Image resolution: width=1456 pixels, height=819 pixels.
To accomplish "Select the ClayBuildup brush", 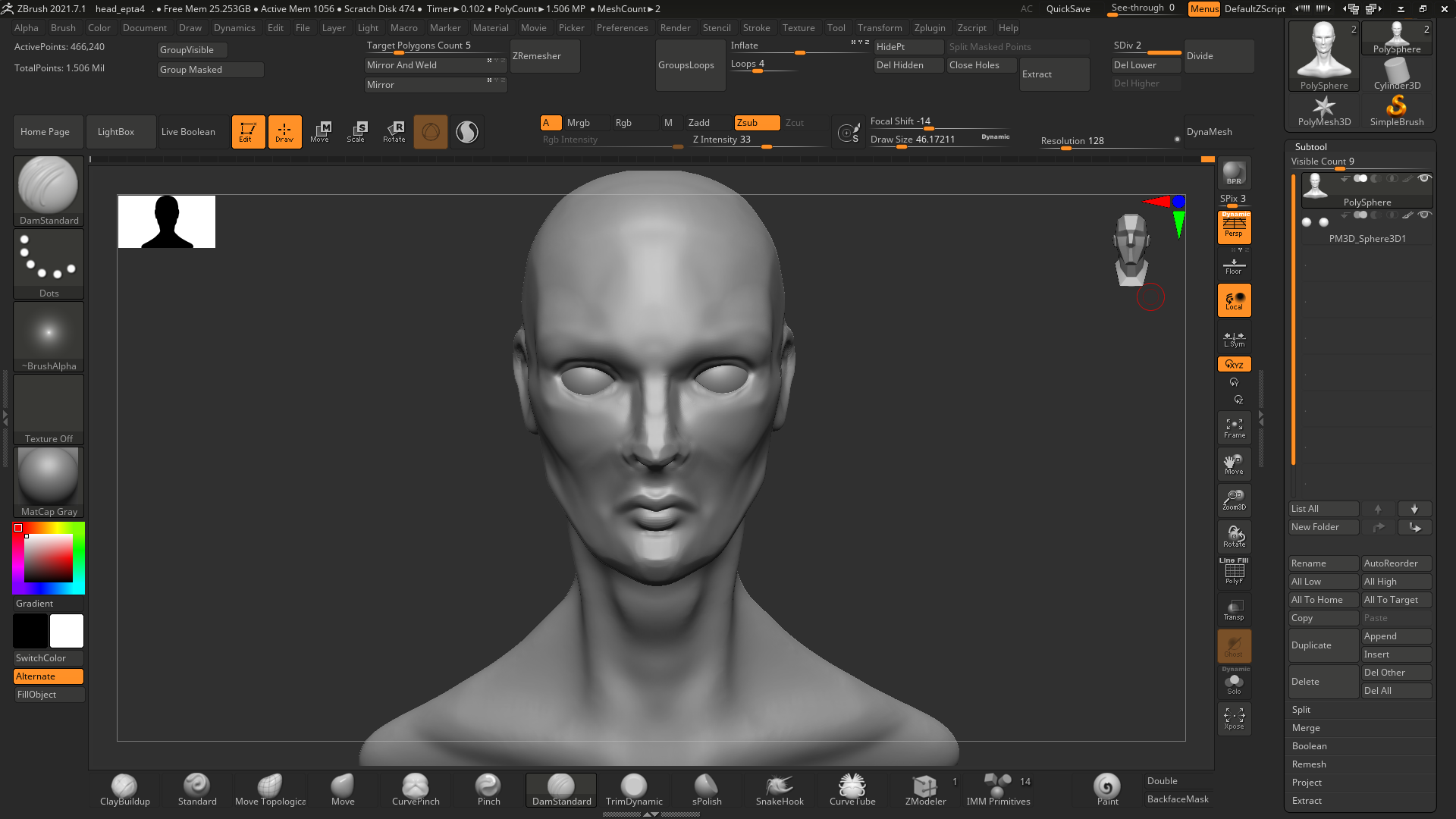I will (x=124, y=789).
